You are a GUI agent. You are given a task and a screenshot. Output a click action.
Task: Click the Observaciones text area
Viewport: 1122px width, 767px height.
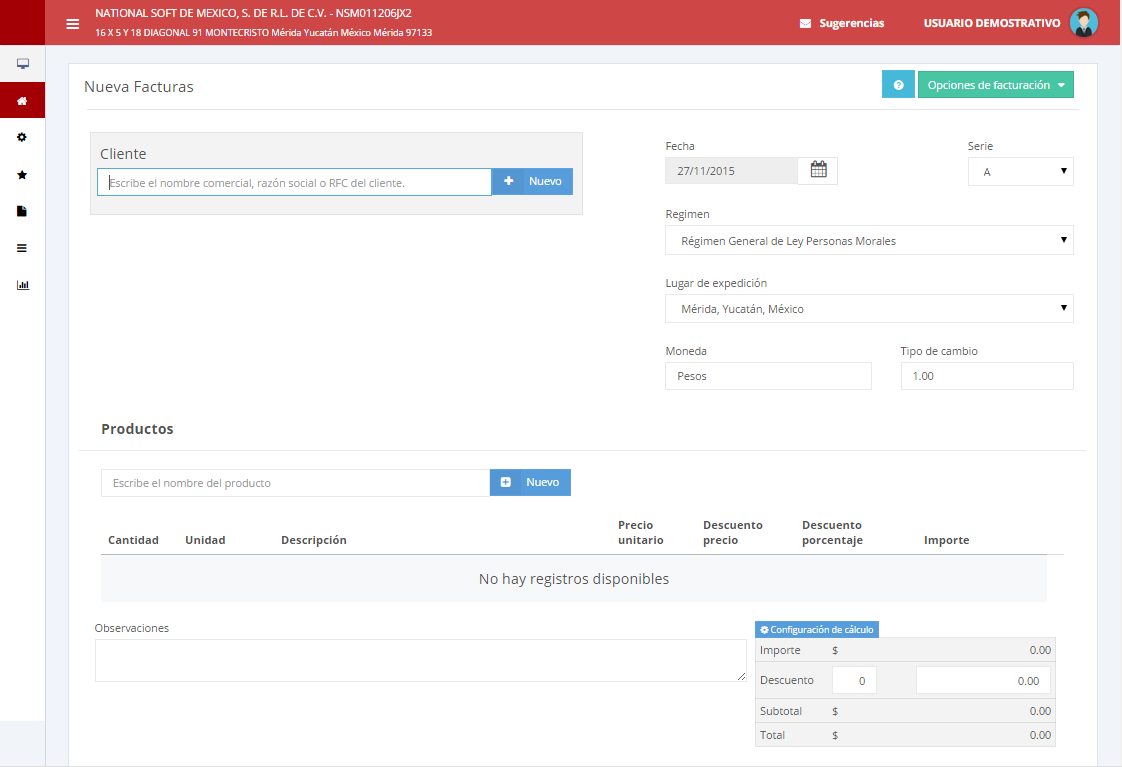pos(420,661)
